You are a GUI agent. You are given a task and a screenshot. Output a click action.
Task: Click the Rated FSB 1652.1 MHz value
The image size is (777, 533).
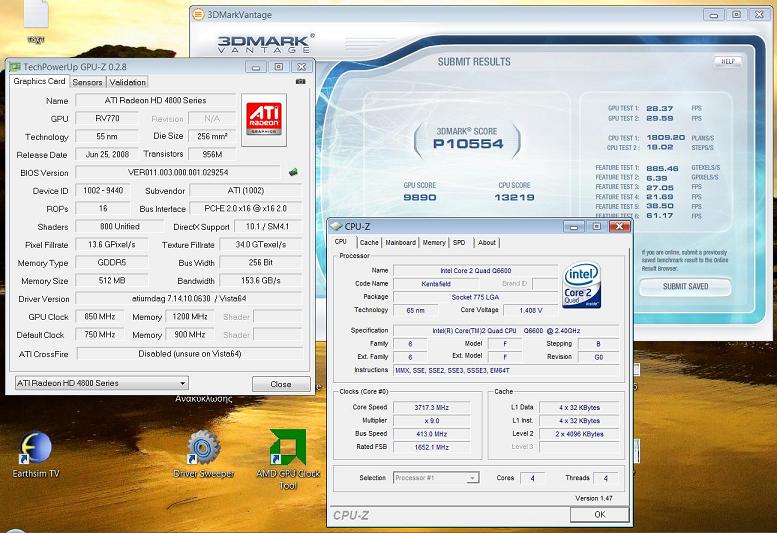tap(432, 447)
